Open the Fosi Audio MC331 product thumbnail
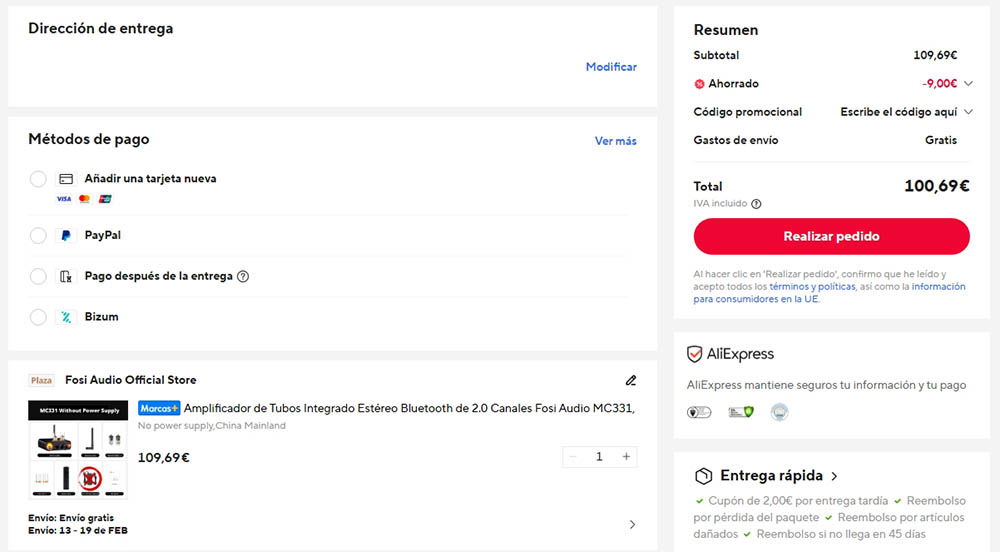The image size is (1000, 552). (x=78, y=450)
